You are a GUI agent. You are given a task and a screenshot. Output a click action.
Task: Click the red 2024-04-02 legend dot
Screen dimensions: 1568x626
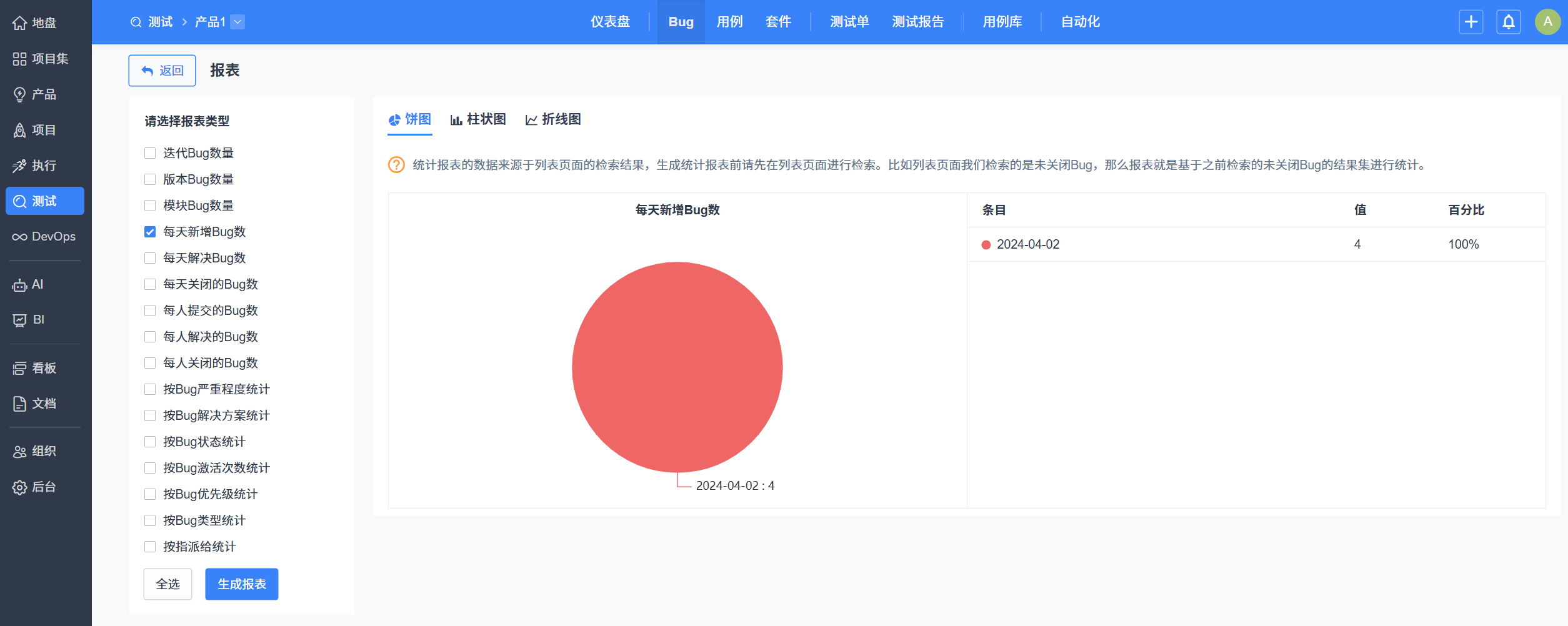pyautogui.click(x=986, y=245)
